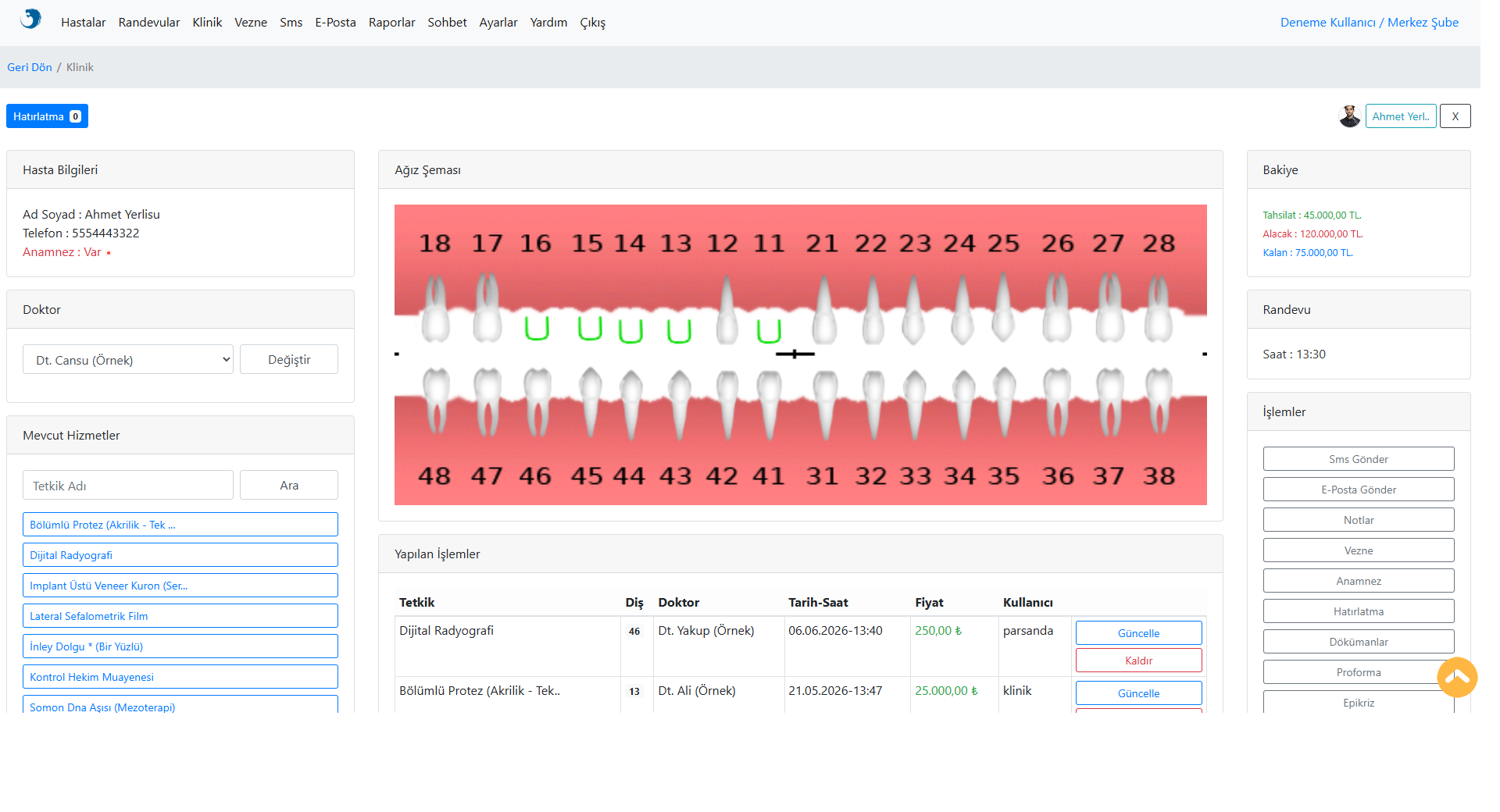The width and height of the screenshot is (1500, 812).
Task: Click the Değiştir button
Action: tap(289, 360)
